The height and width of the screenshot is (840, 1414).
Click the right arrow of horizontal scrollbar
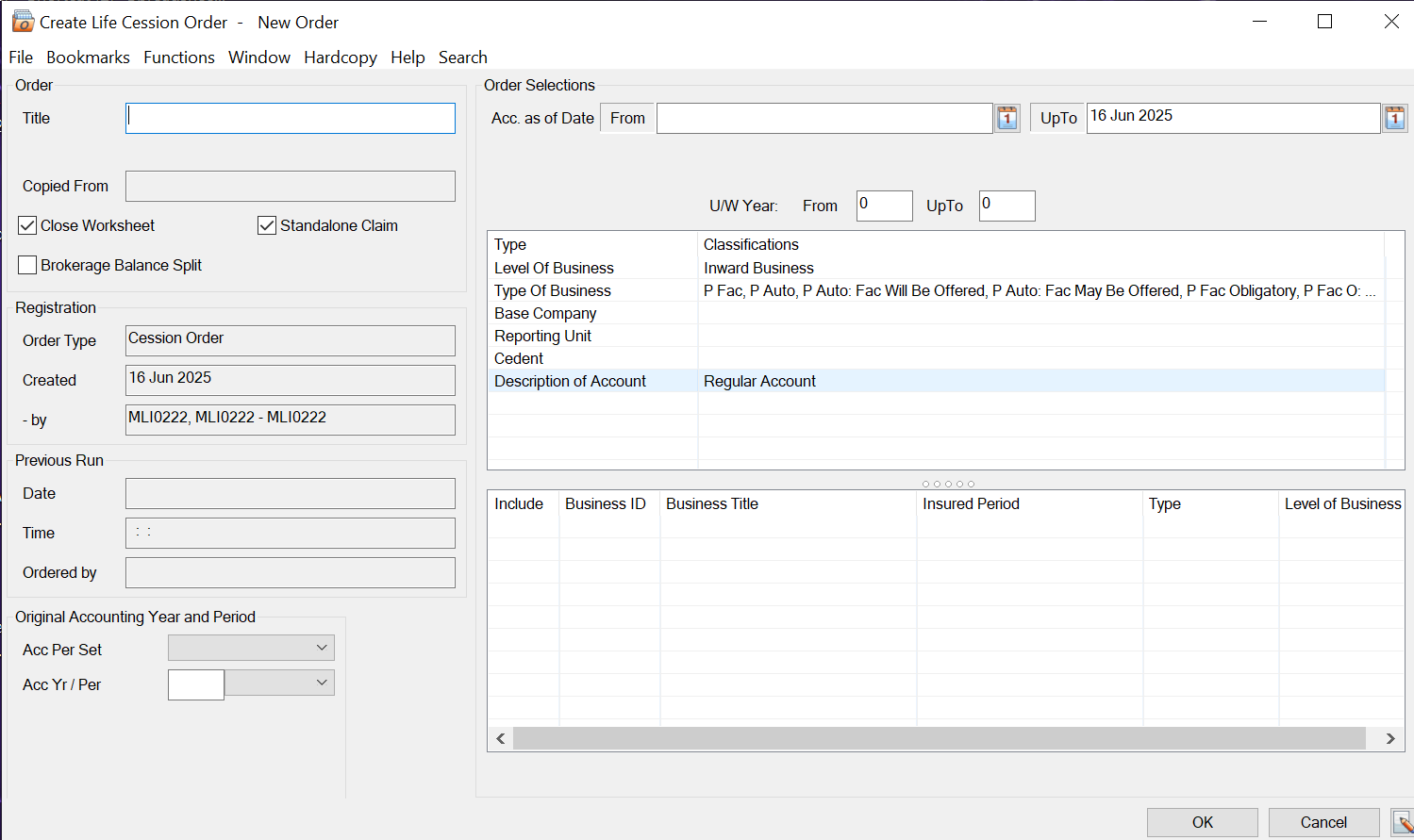[1389, 738]
